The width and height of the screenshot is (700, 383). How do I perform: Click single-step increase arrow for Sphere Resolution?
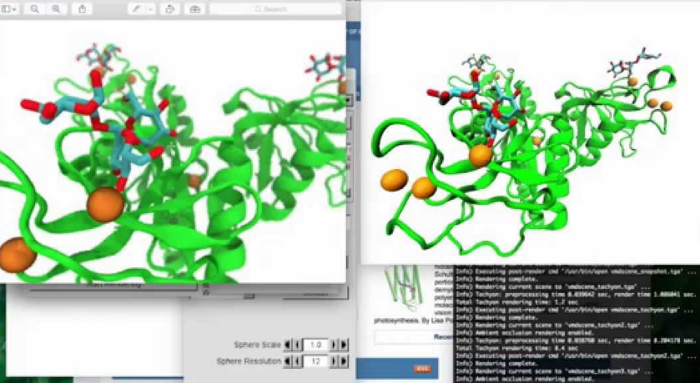coord(334,361)
